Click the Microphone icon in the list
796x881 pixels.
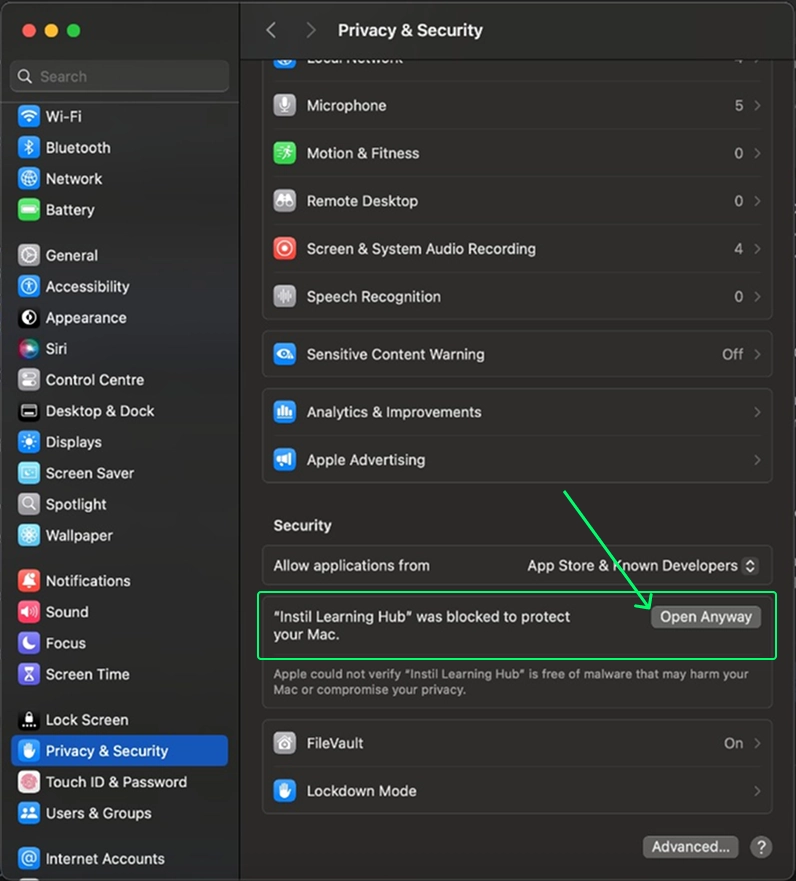click(285, 106)
